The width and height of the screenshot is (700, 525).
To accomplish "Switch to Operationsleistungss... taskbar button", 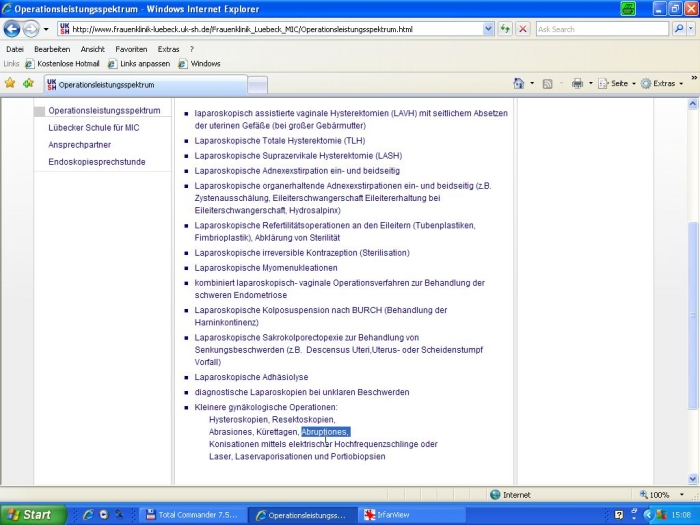I will (302, 515).
